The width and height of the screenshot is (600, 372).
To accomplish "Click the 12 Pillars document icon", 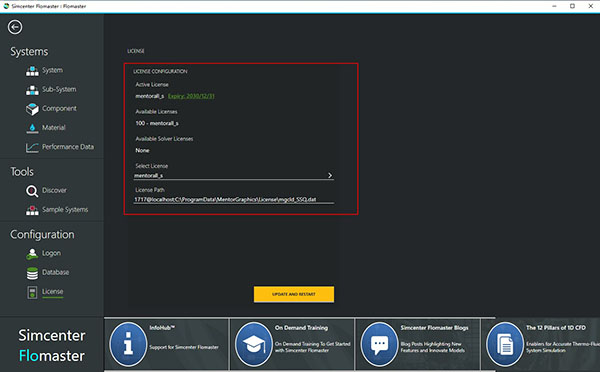I will coord(505,344).
